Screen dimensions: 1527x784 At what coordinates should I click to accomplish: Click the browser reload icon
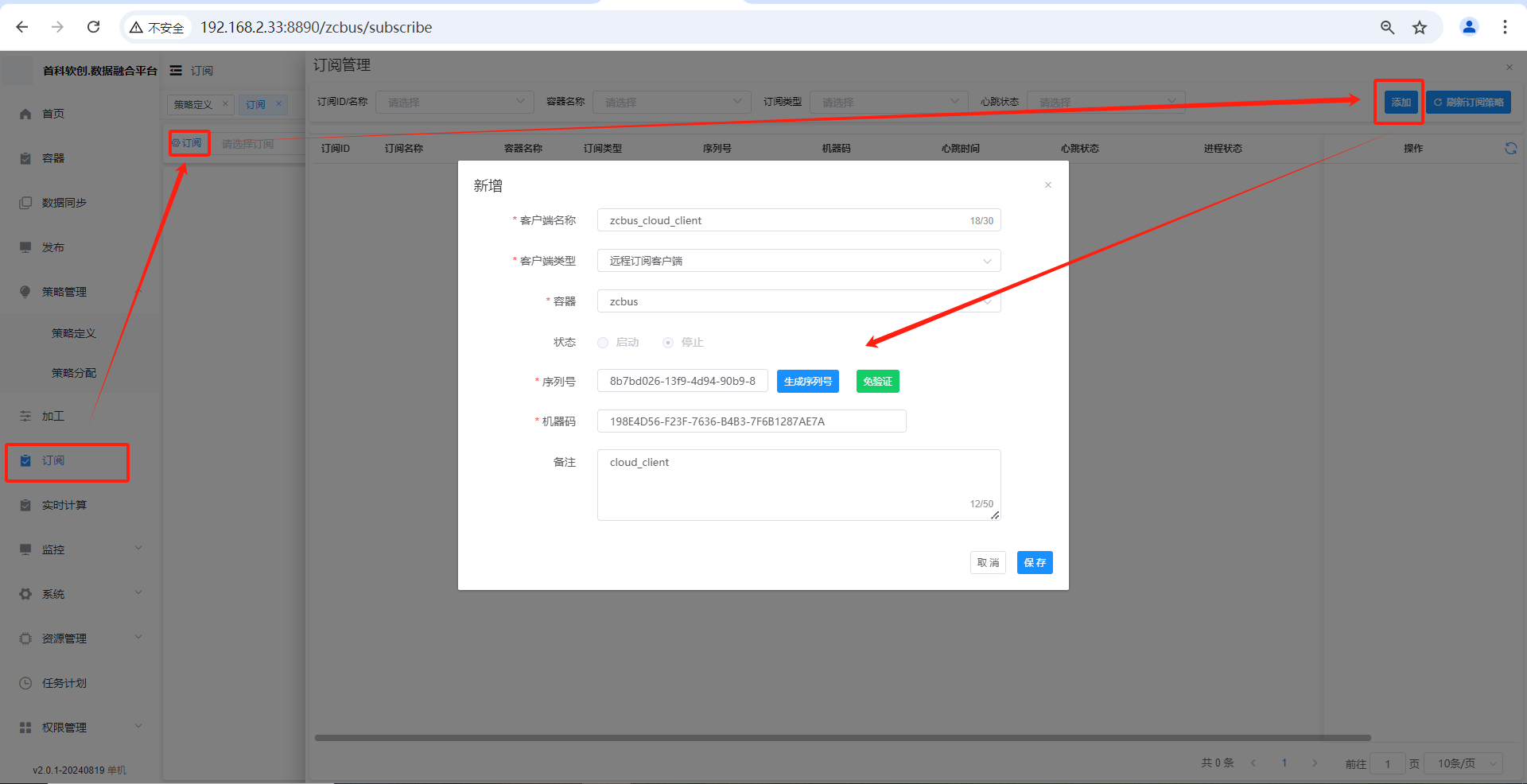point(94,27)
